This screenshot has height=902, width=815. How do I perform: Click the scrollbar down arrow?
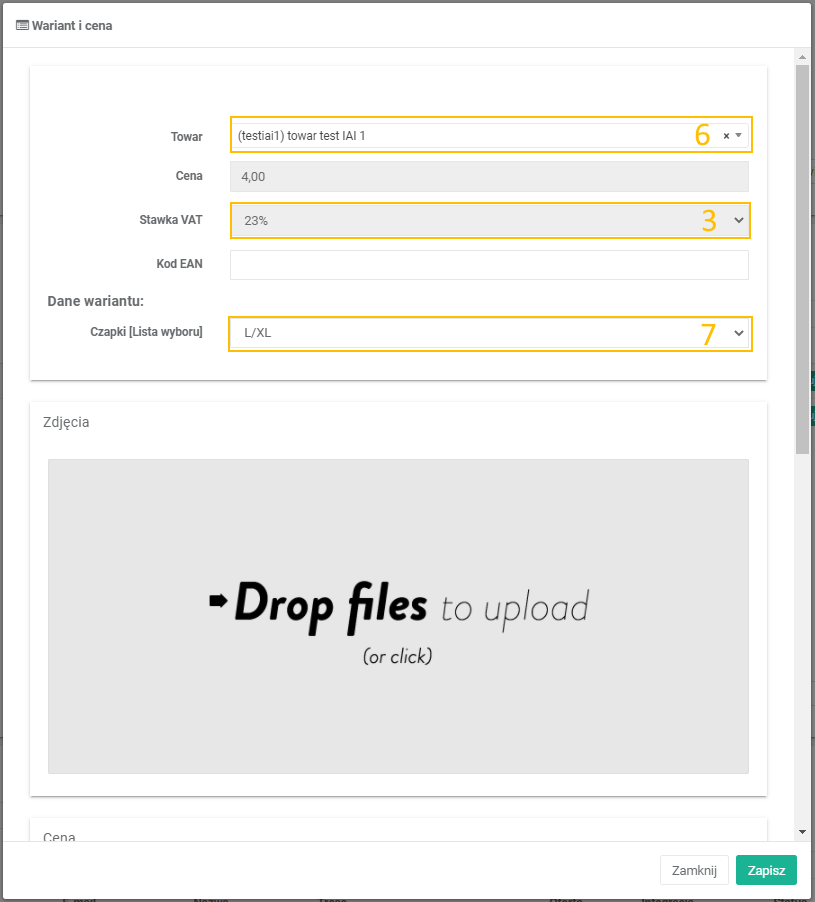802,831
